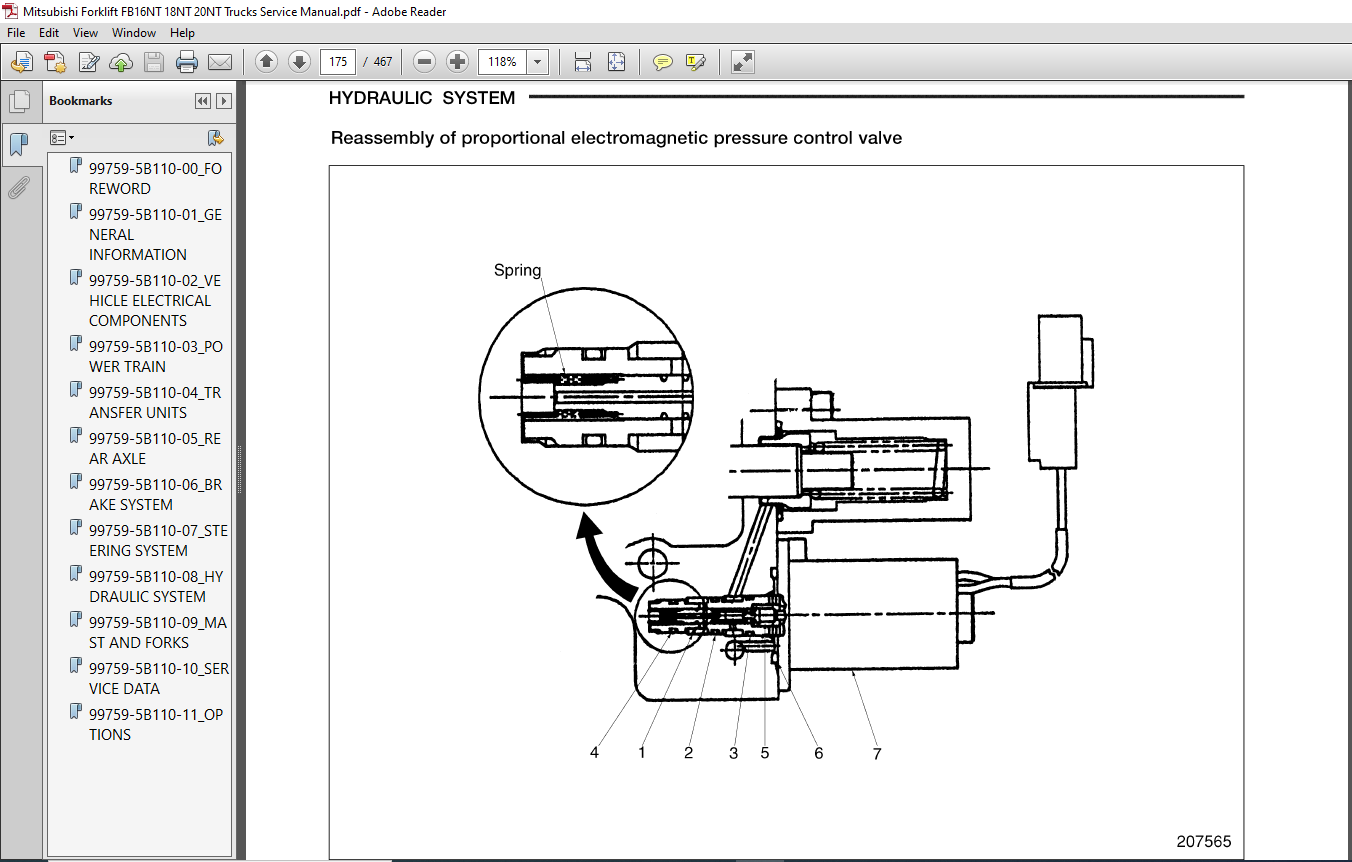Go to next page with the down arrow
Screen dimensions: 1352x862
tap(299, 62)
